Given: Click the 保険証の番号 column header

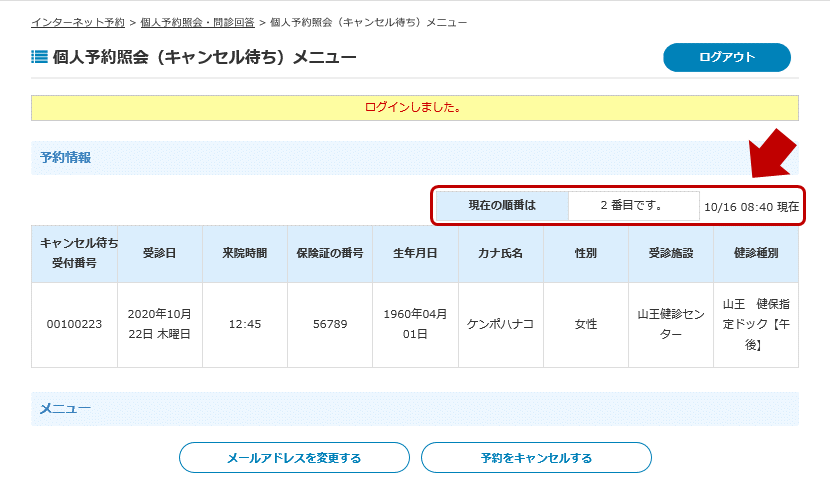Looking at the screenshot, I should (x=330, y=253).
